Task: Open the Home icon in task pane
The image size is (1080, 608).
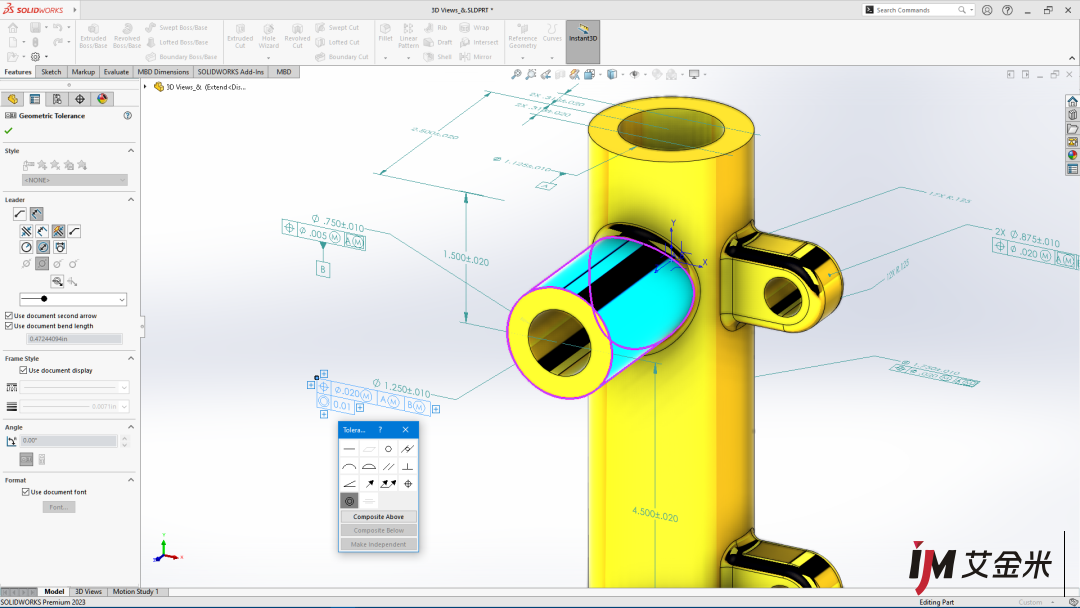Action: [1072, 102]
